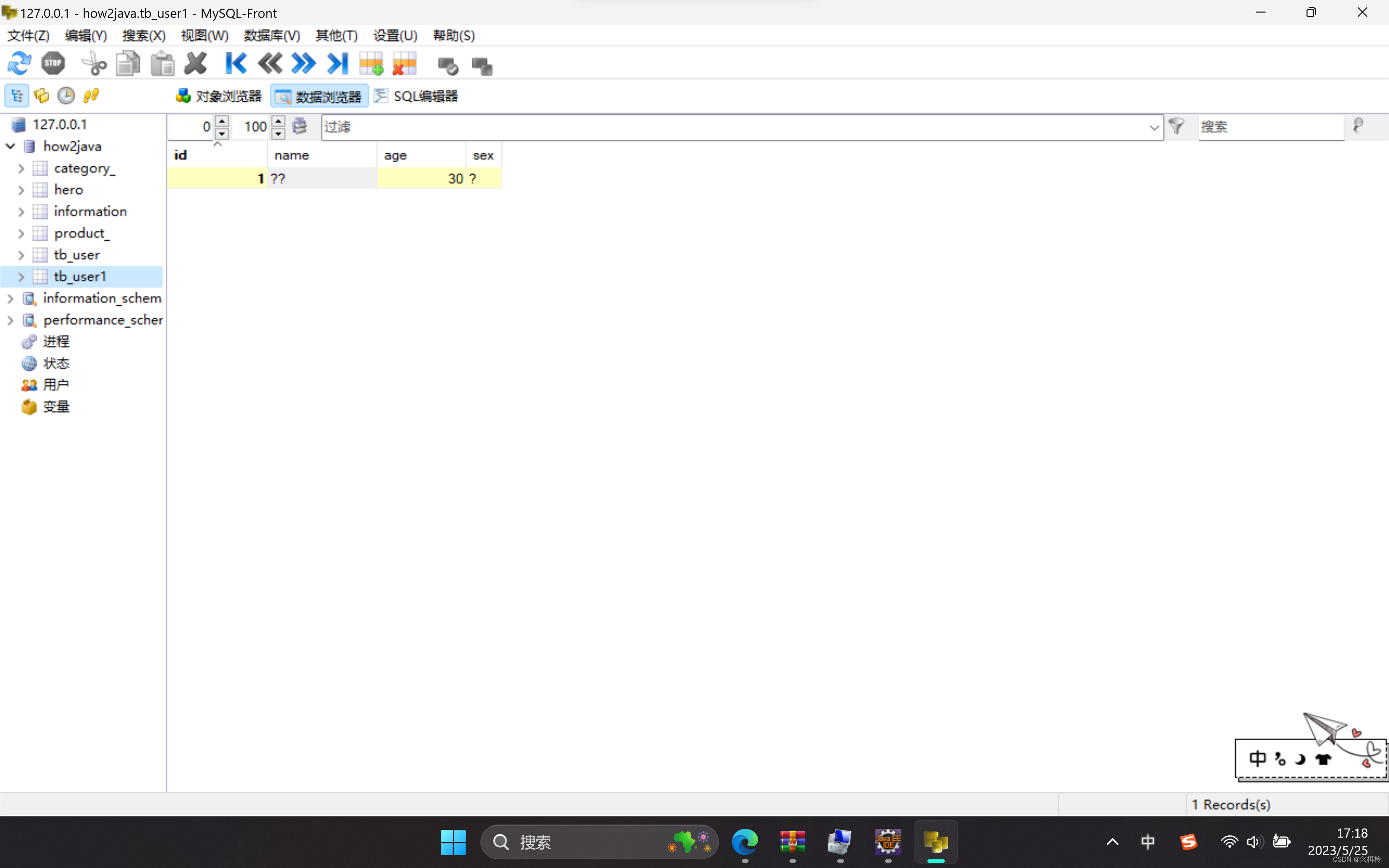Open the filter dropdown arrow
1389x868 pixels.
coord(1154,127)
